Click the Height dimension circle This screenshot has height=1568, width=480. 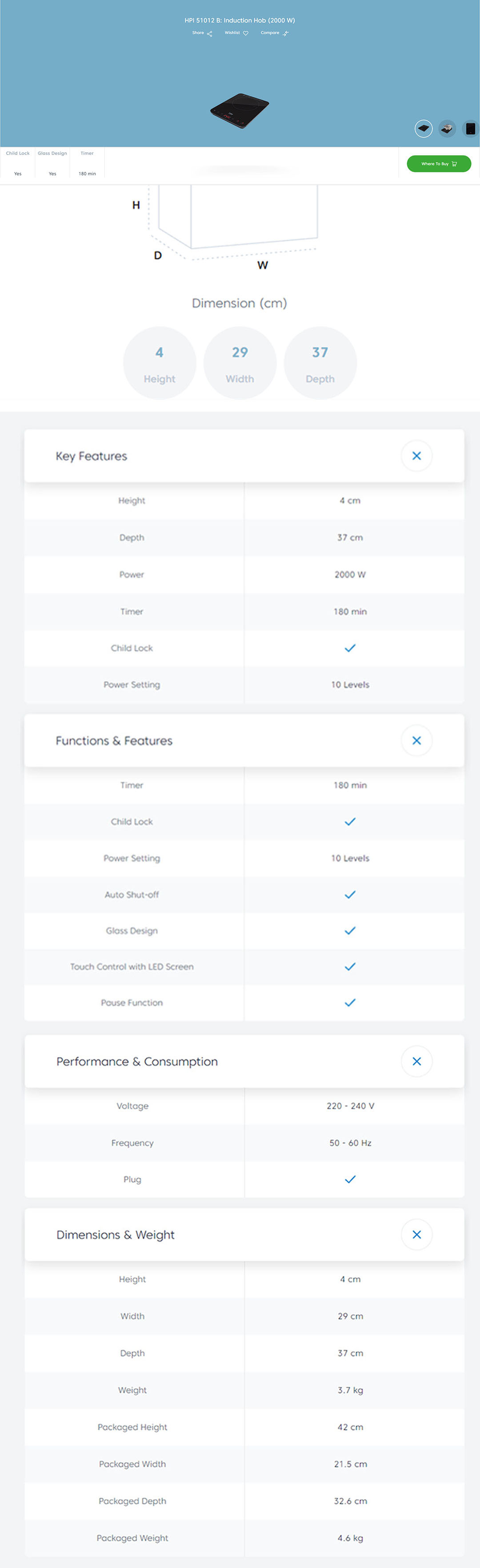pos(160,363)
